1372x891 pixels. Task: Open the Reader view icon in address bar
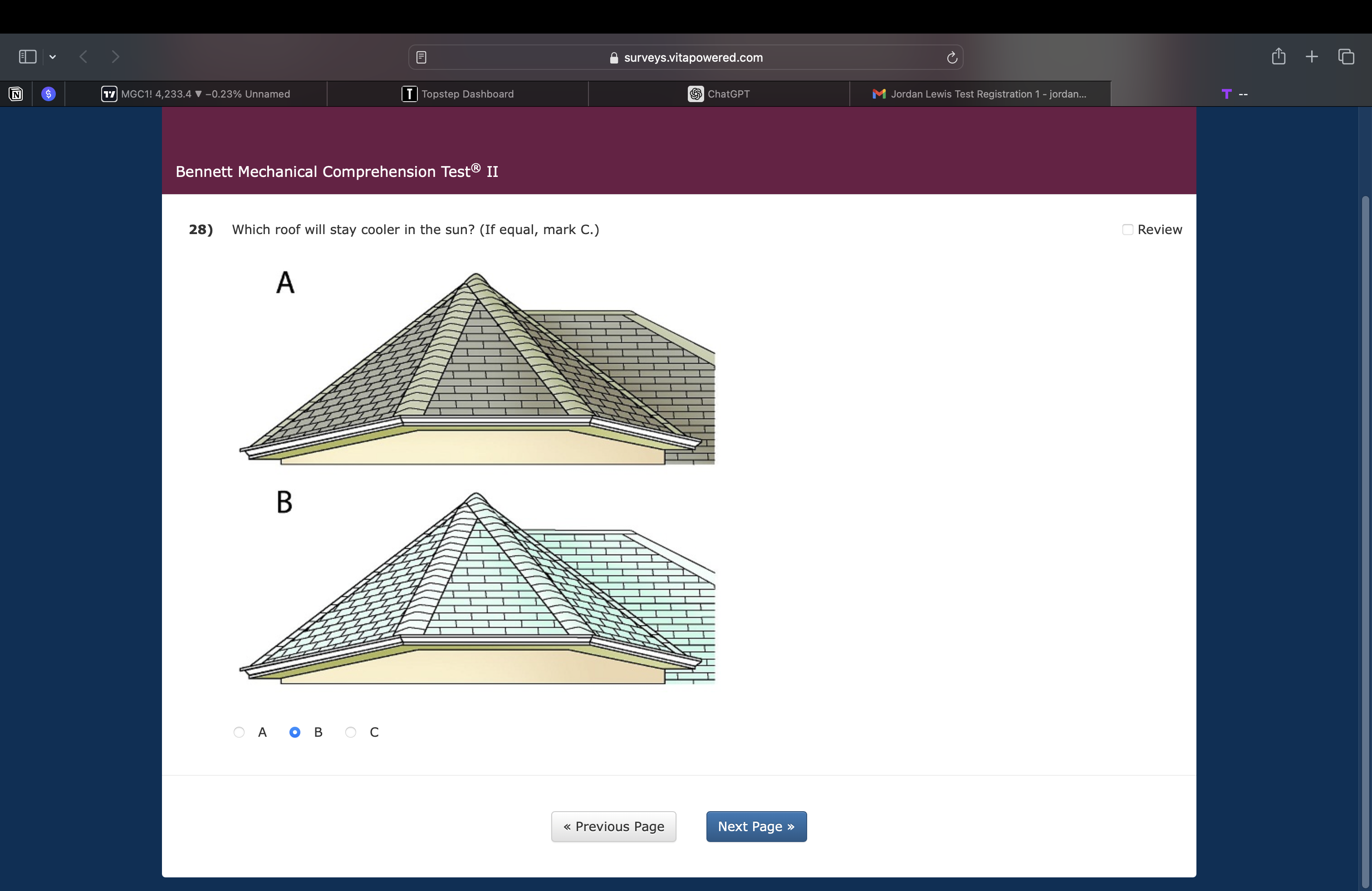point(421,57)
